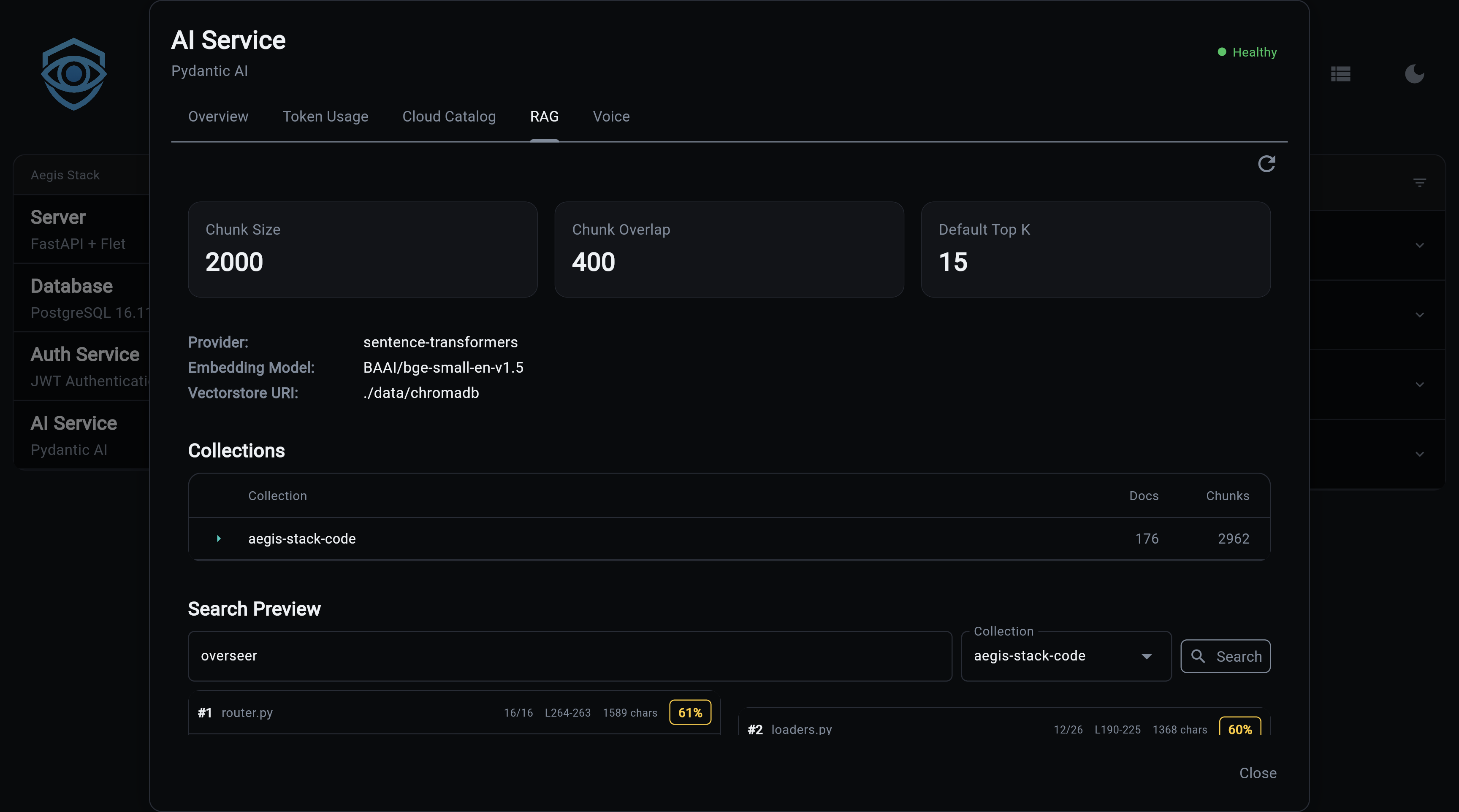1459x812 pixels.
Task: Close the AI Service dialog
Action: [1257, 773]
